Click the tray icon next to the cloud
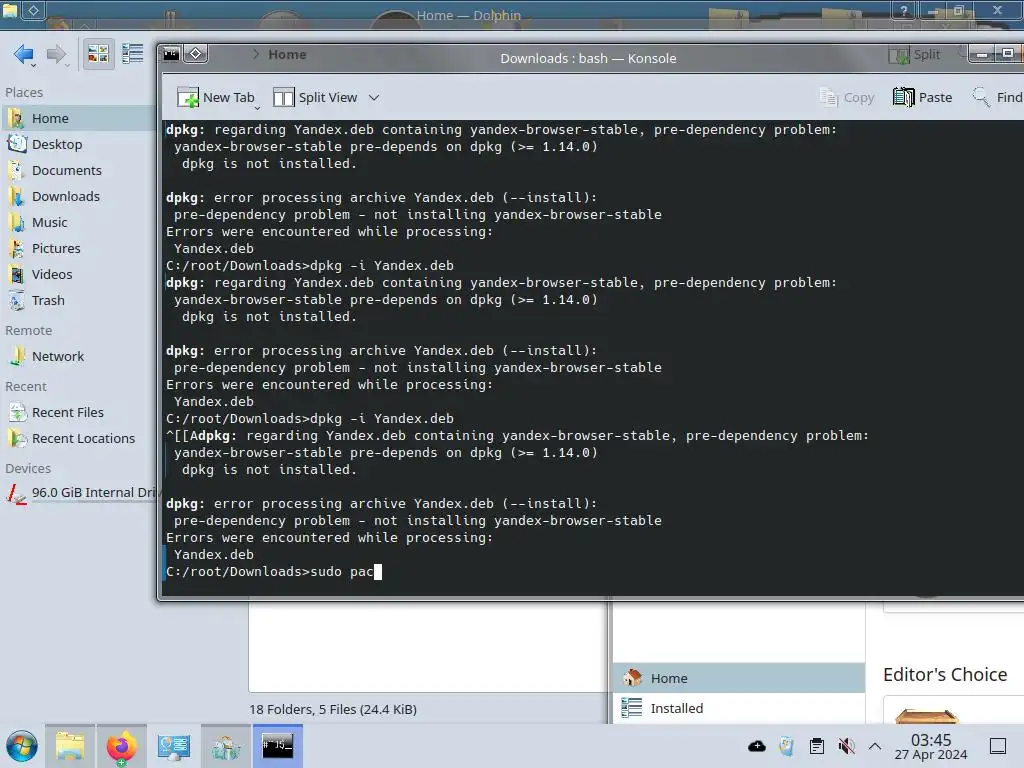The width and height of the screenshot is (1024, 768). coord(786,746)
